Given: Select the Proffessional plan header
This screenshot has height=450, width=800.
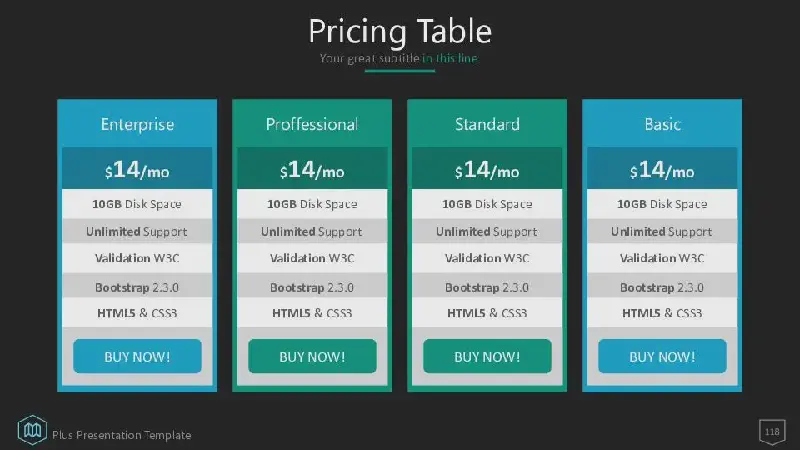Looking at the screenshot, I should point(312,124).
